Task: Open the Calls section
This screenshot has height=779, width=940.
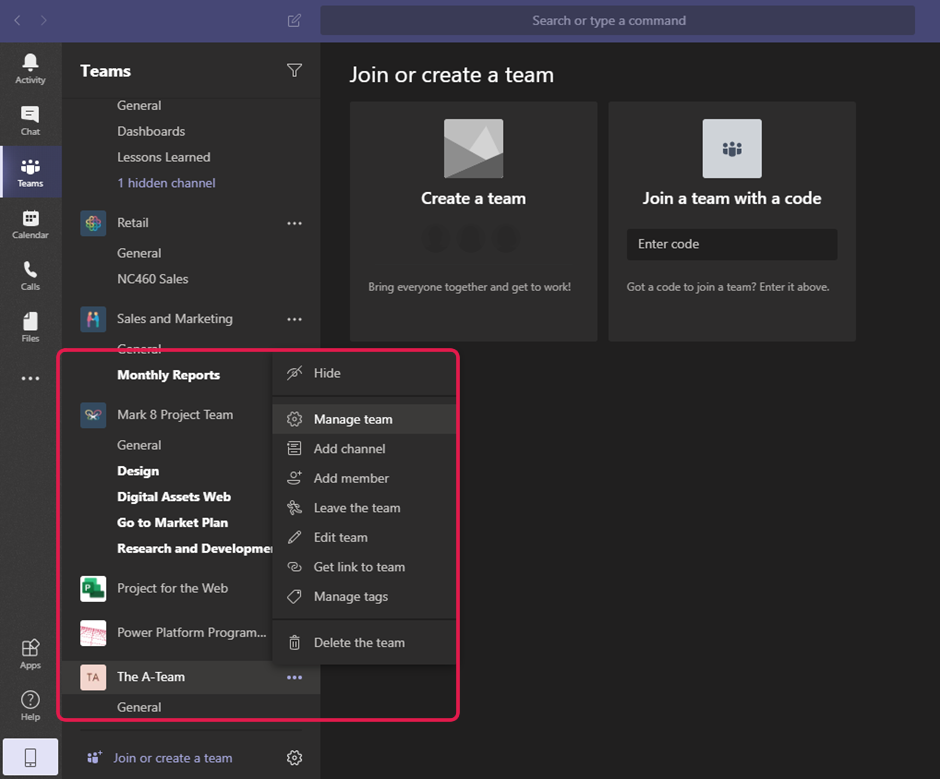Action: point(29,274)
